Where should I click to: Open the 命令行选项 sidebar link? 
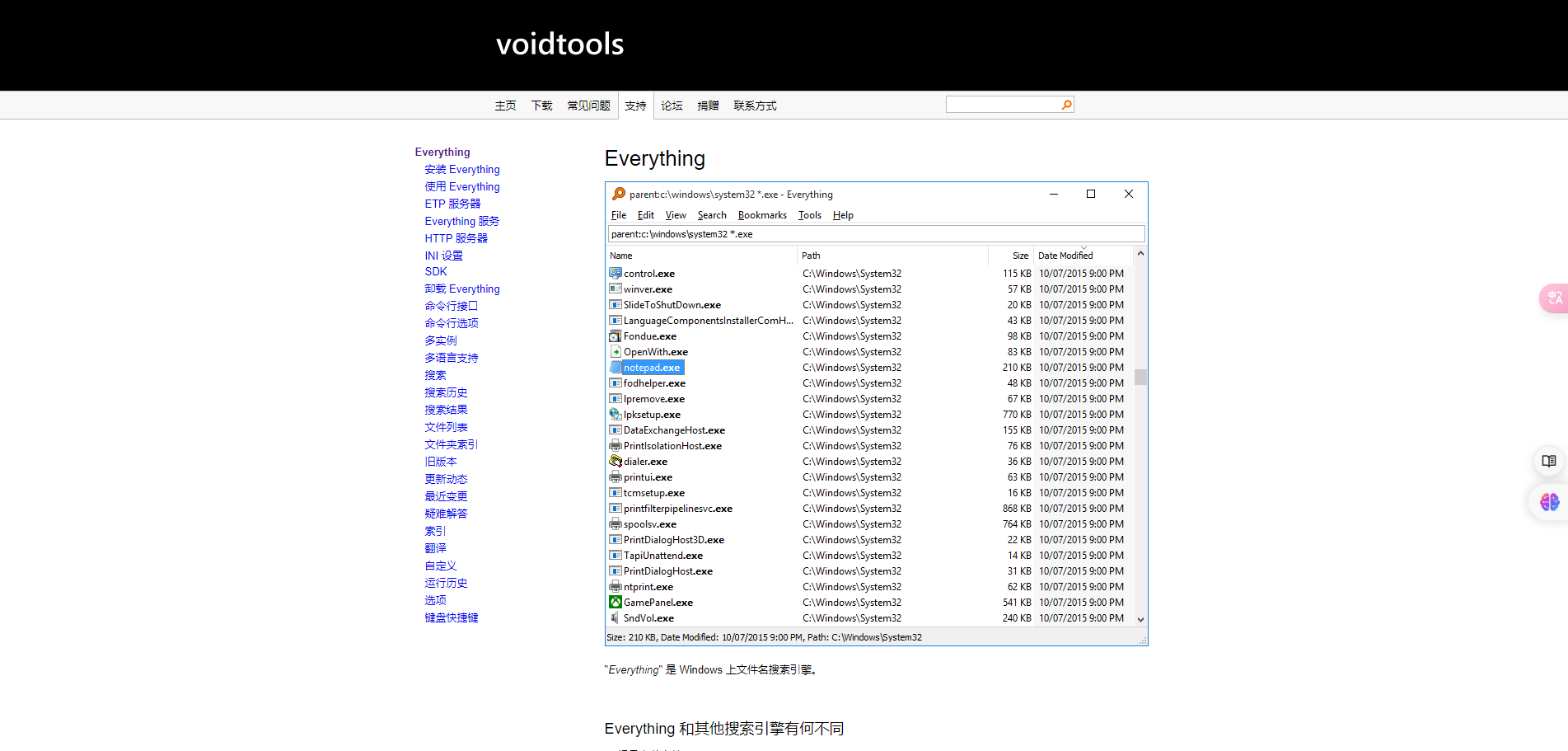[x=452, y=323]
